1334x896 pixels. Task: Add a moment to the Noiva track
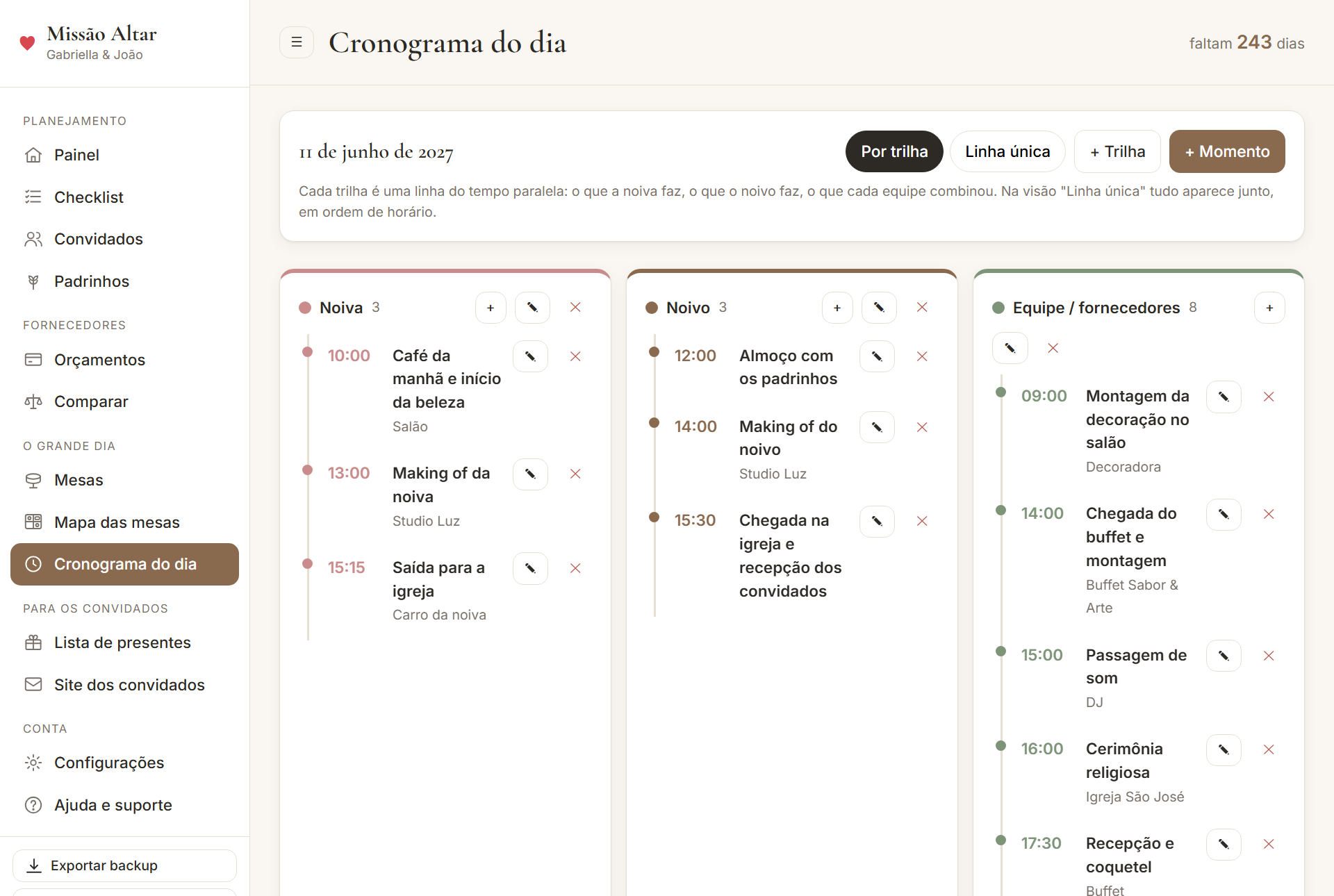491,308
